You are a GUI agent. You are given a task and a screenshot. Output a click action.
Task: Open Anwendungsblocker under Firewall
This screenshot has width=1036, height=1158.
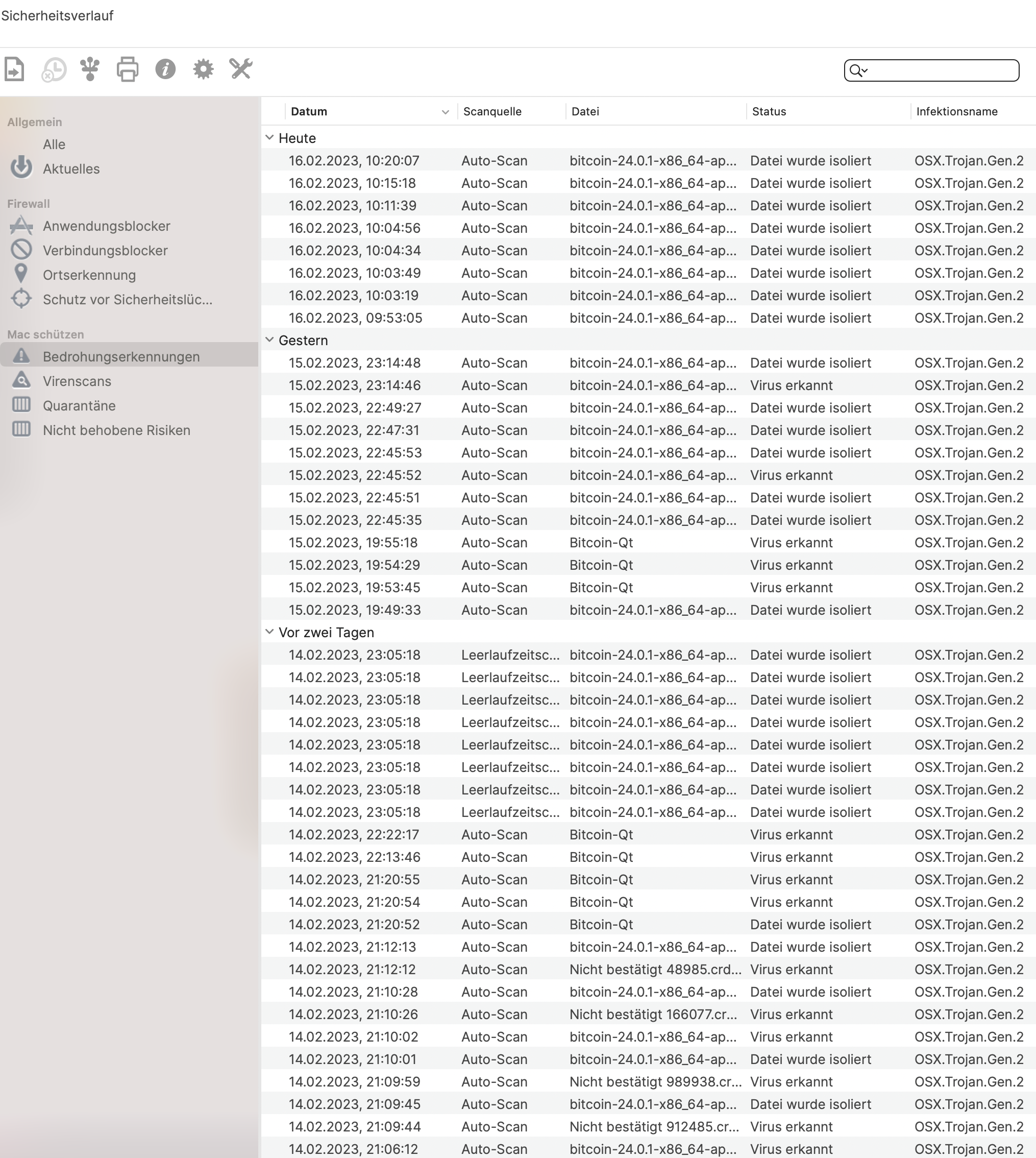click(107, 226)
